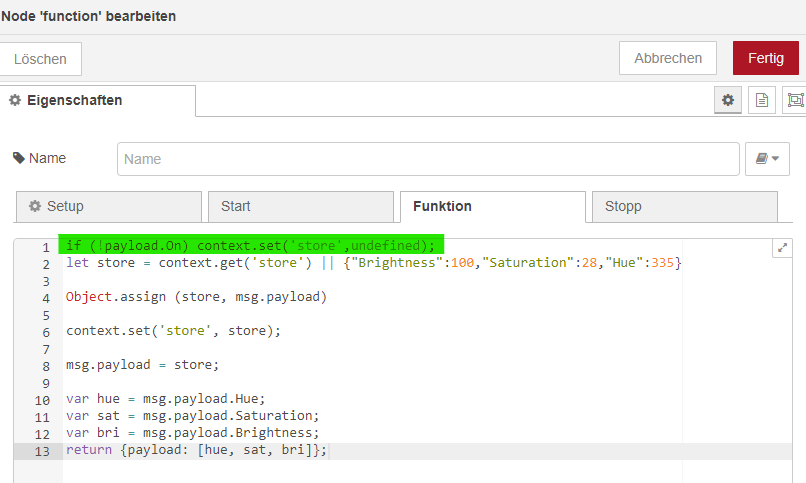Expand the code editor to fullscreen
806x483 pixels.
(782, 248)
